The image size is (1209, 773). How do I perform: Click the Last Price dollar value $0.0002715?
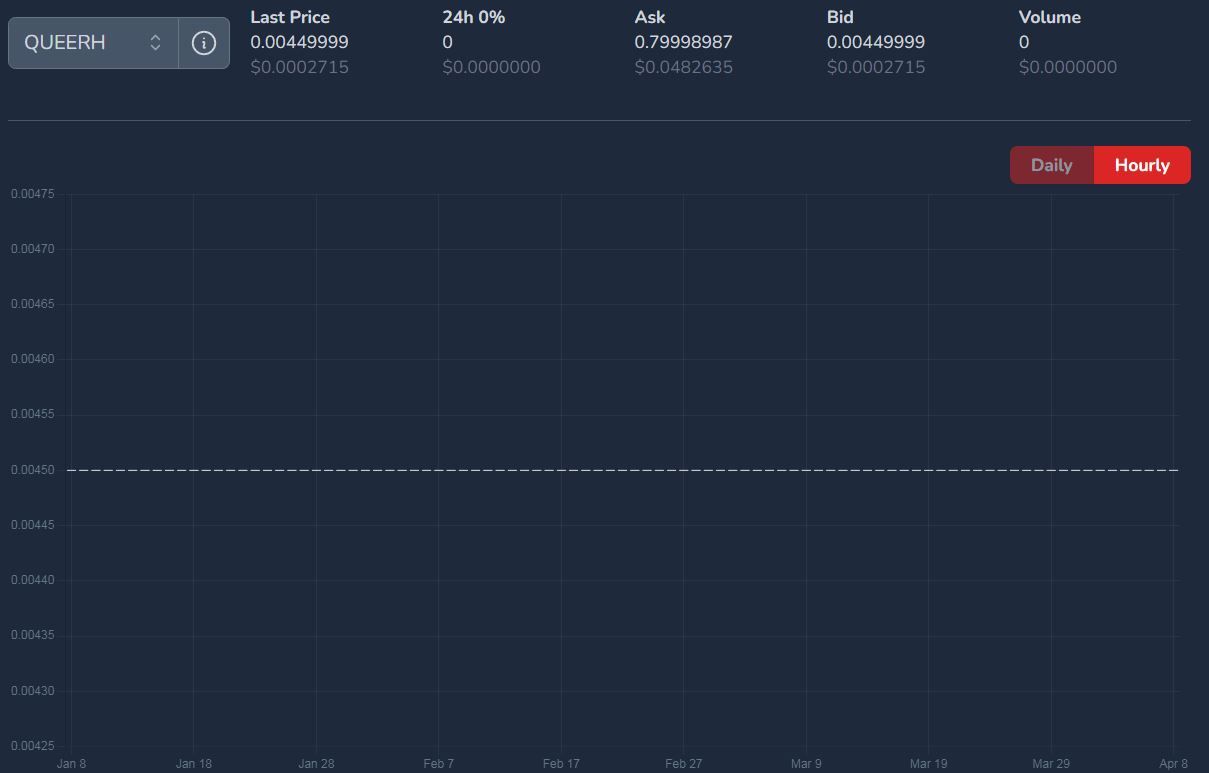(x=299, y=67)
